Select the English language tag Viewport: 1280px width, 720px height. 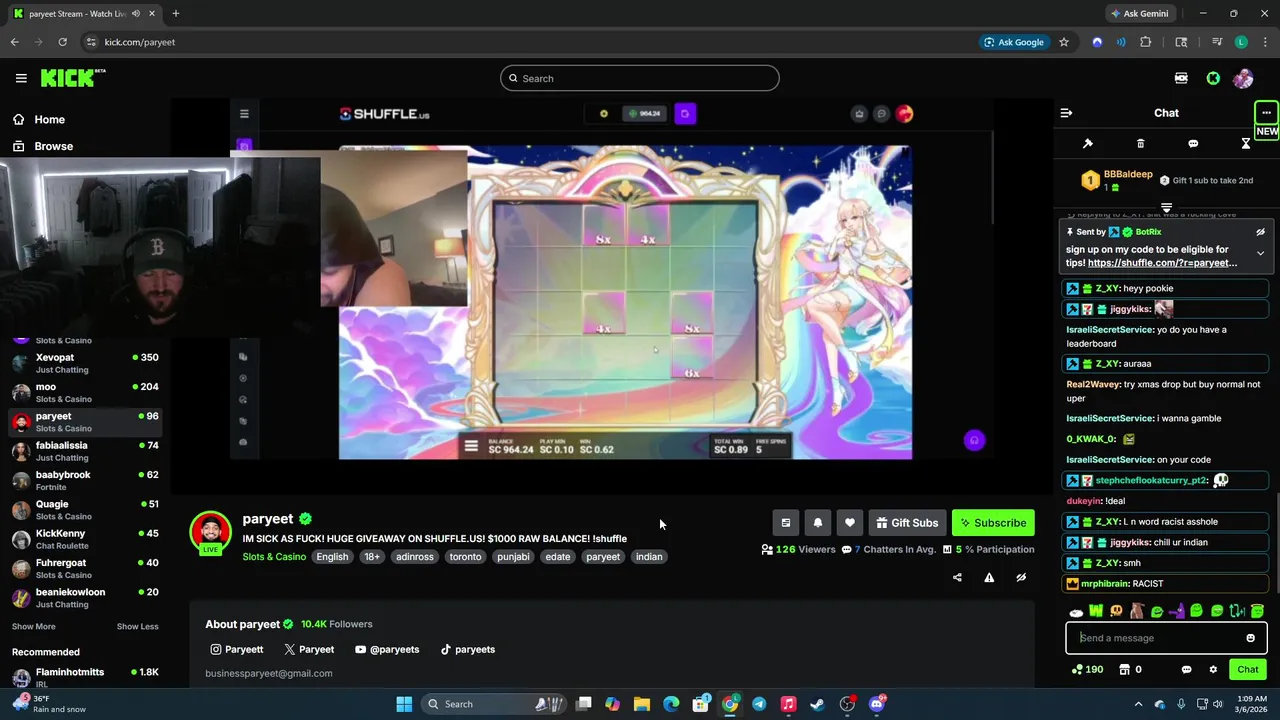[332, 557]
